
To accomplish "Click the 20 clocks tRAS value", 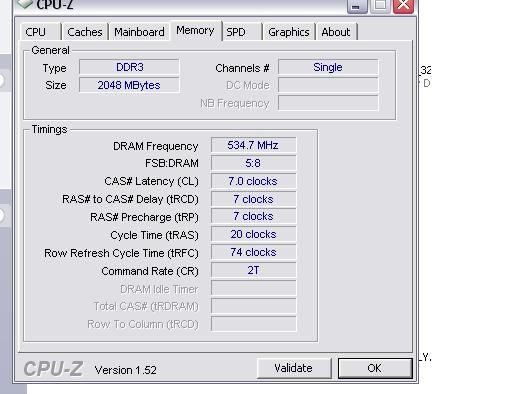I will click(253, 234).
